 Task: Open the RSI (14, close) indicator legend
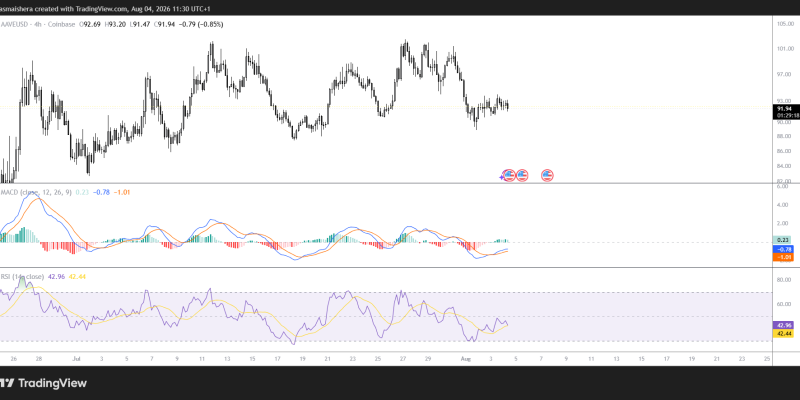tap(22, 277)
